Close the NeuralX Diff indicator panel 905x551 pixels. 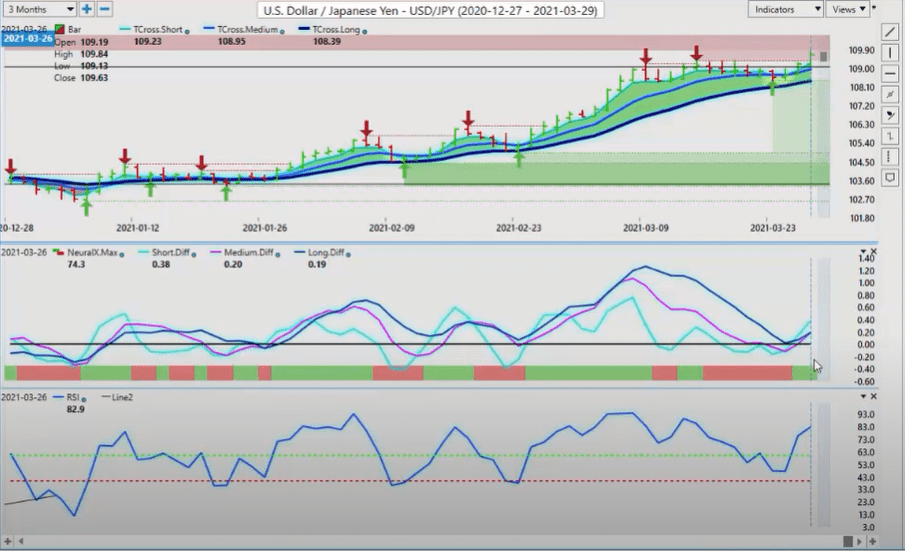(873, 252)
